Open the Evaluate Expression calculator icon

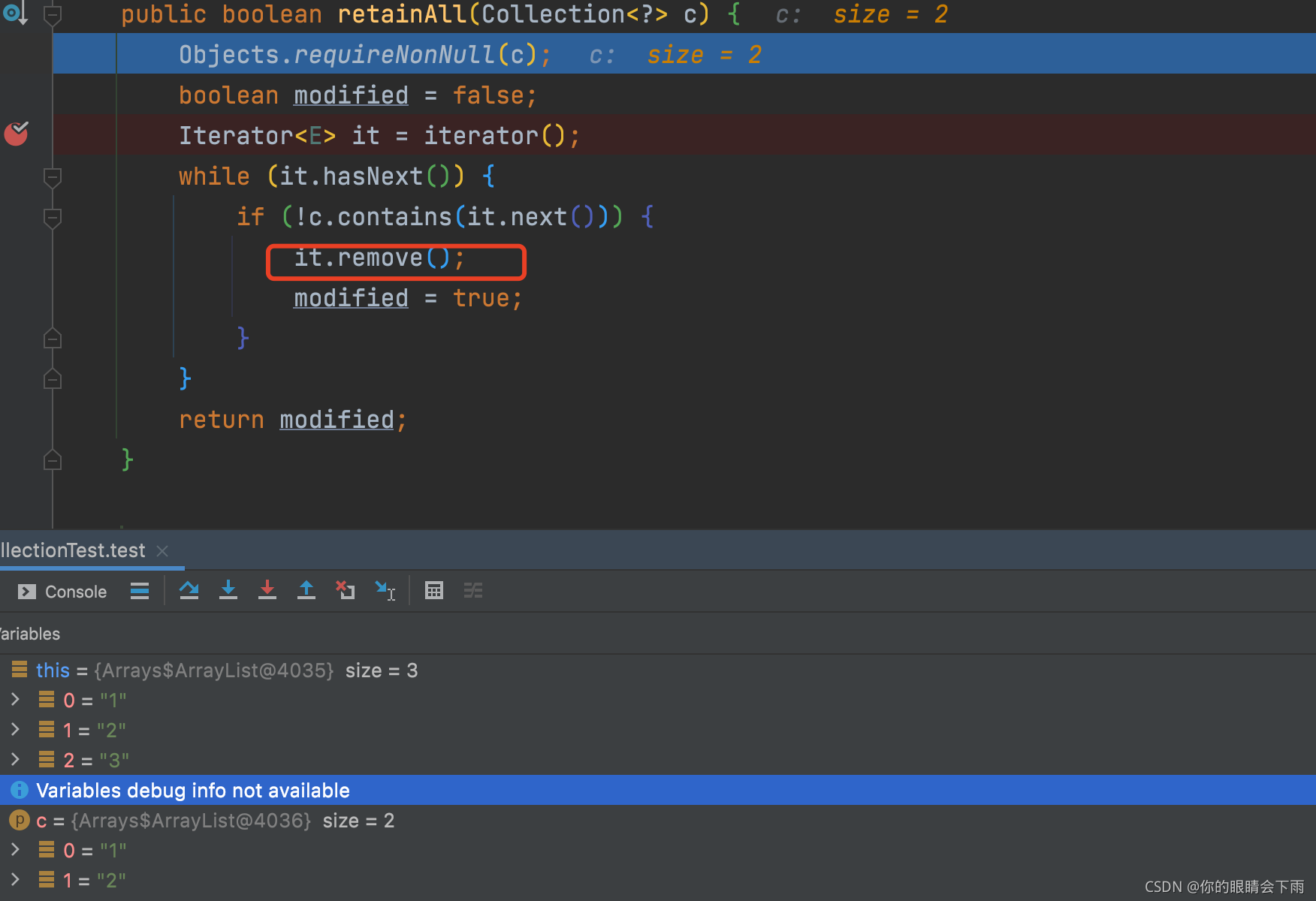[x=434, y=591]
